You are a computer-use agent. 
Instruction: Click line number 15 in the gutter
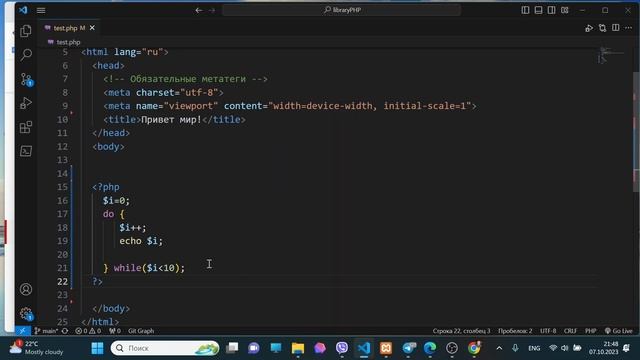tap(62, 187)
